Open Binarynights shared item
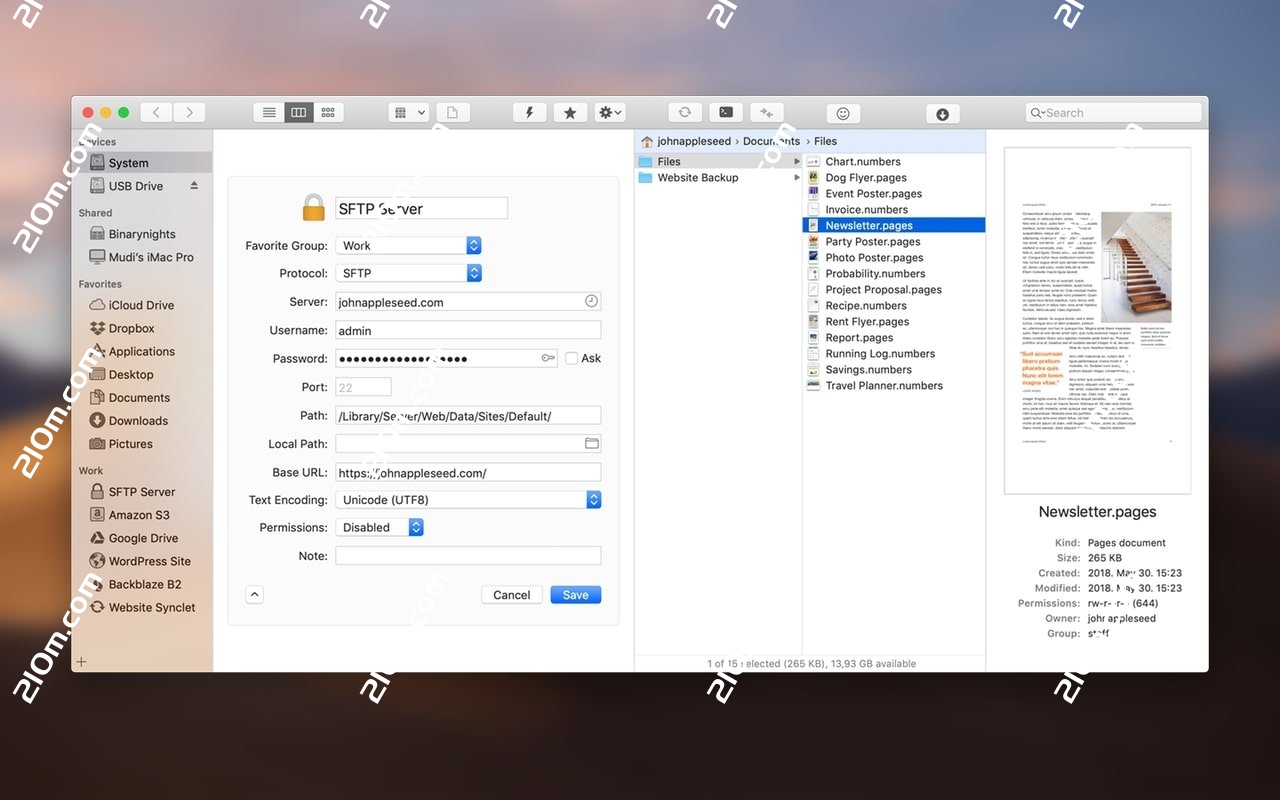 [x=141, y=234]
